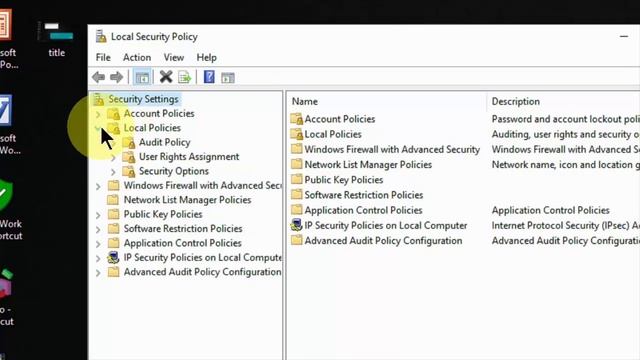Select Software Restriction Policies text in right pane
This screenshot has height=360, width=640.
tap(364, 195)
